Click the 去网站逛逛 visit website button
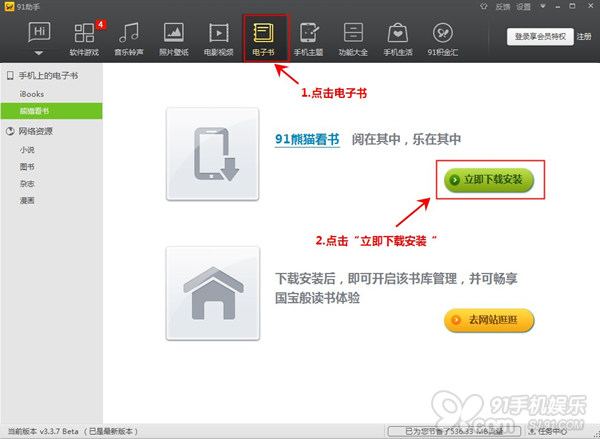Screen dimensions: 600x439 pyautogui.click(x=489, y=320)
